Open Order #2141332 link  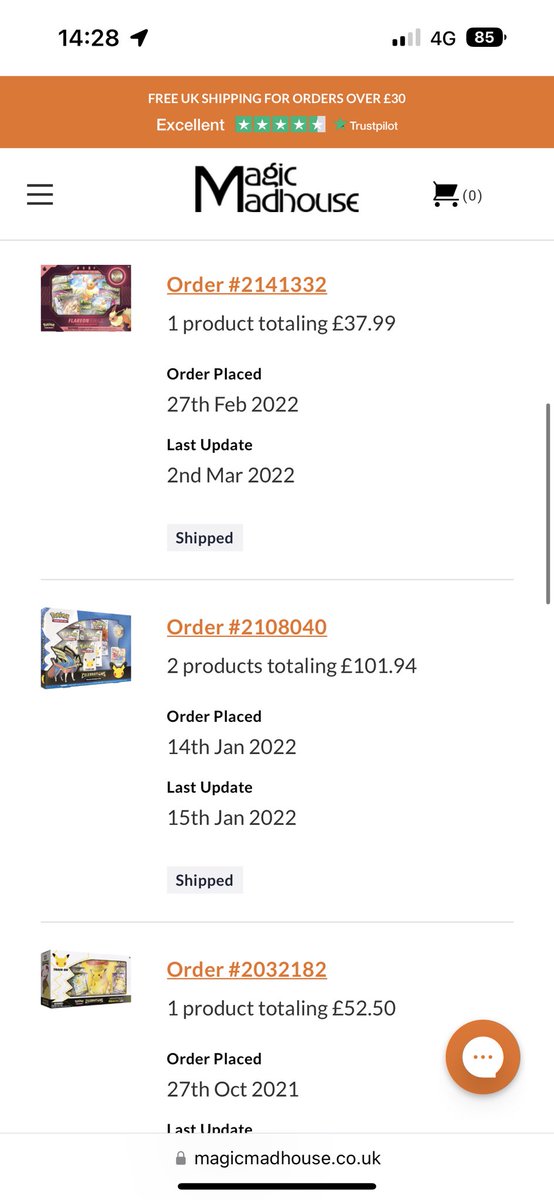(x=247, y=285)
